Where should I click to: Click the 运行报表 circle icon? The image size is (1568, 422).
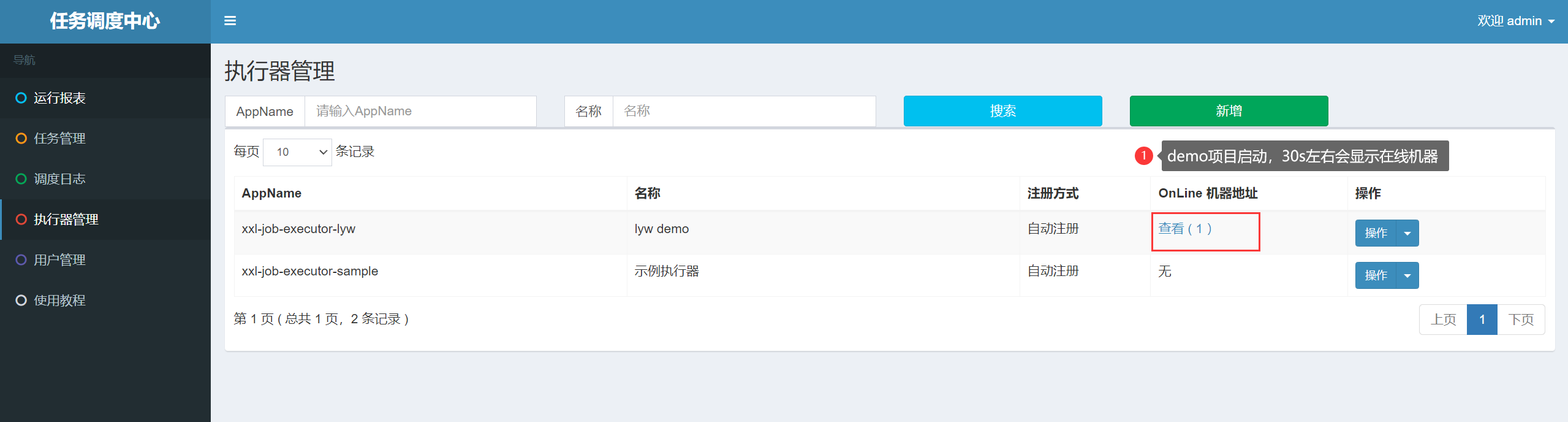click(x=21, y=98)
